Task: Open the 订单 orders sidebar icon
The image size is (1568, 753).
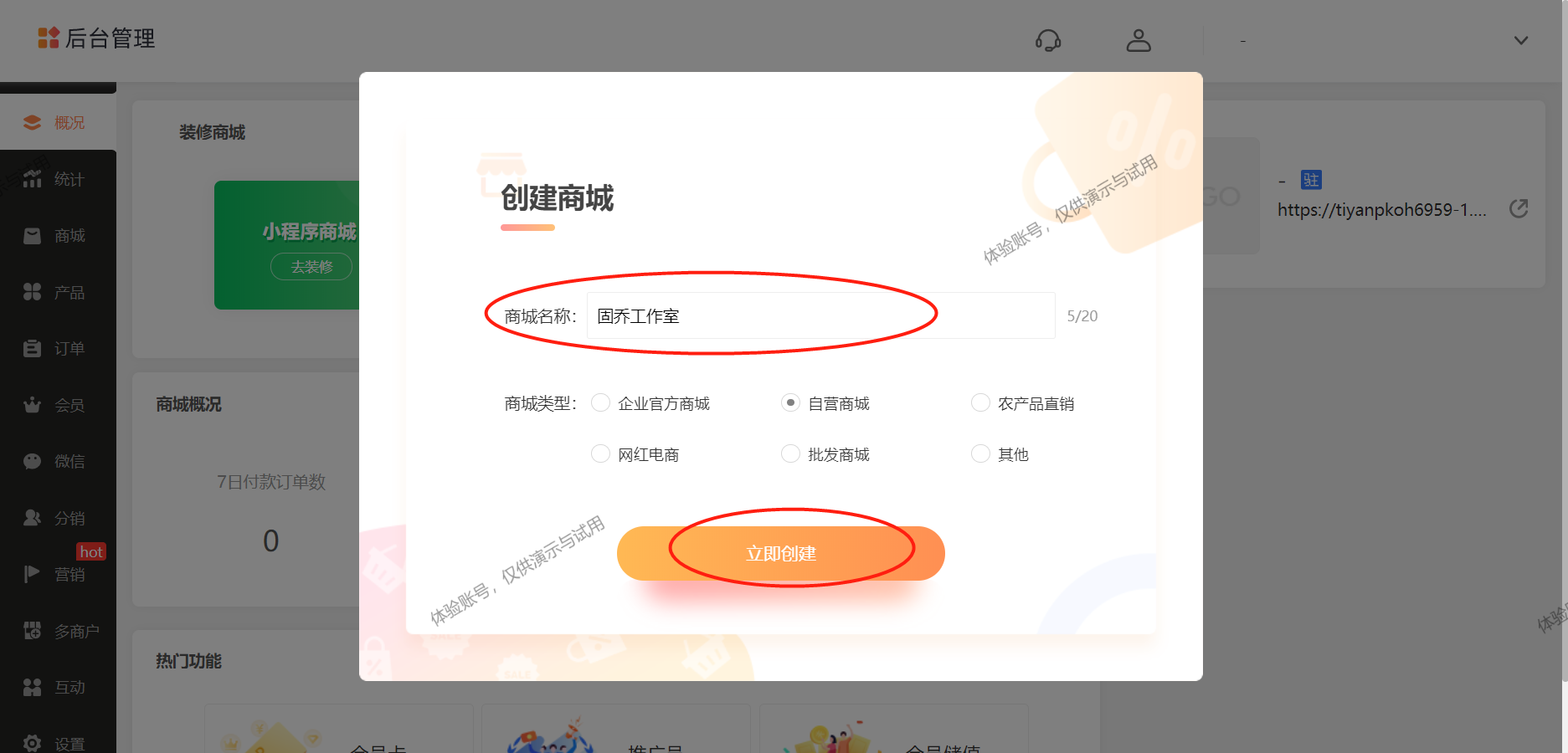Action: 32,348
